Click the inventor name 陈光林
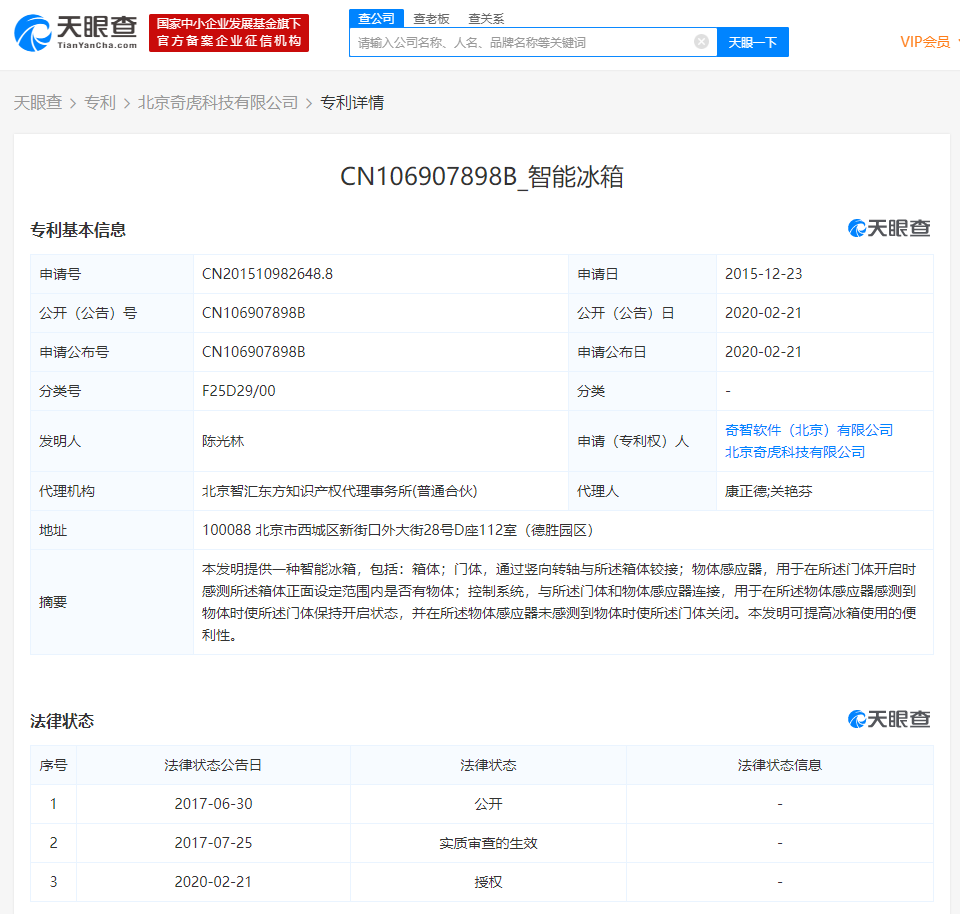This screenshot has width=960, height=914. pyautogui.click(x=223, y=441)
